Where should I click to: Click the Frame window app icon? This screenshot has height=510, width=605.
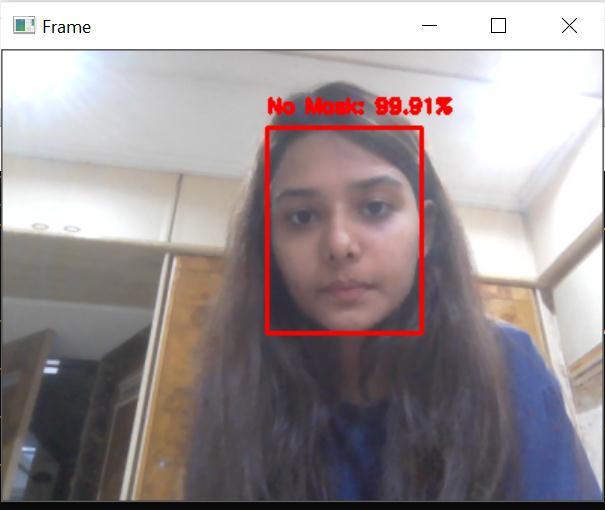(24, 25)
